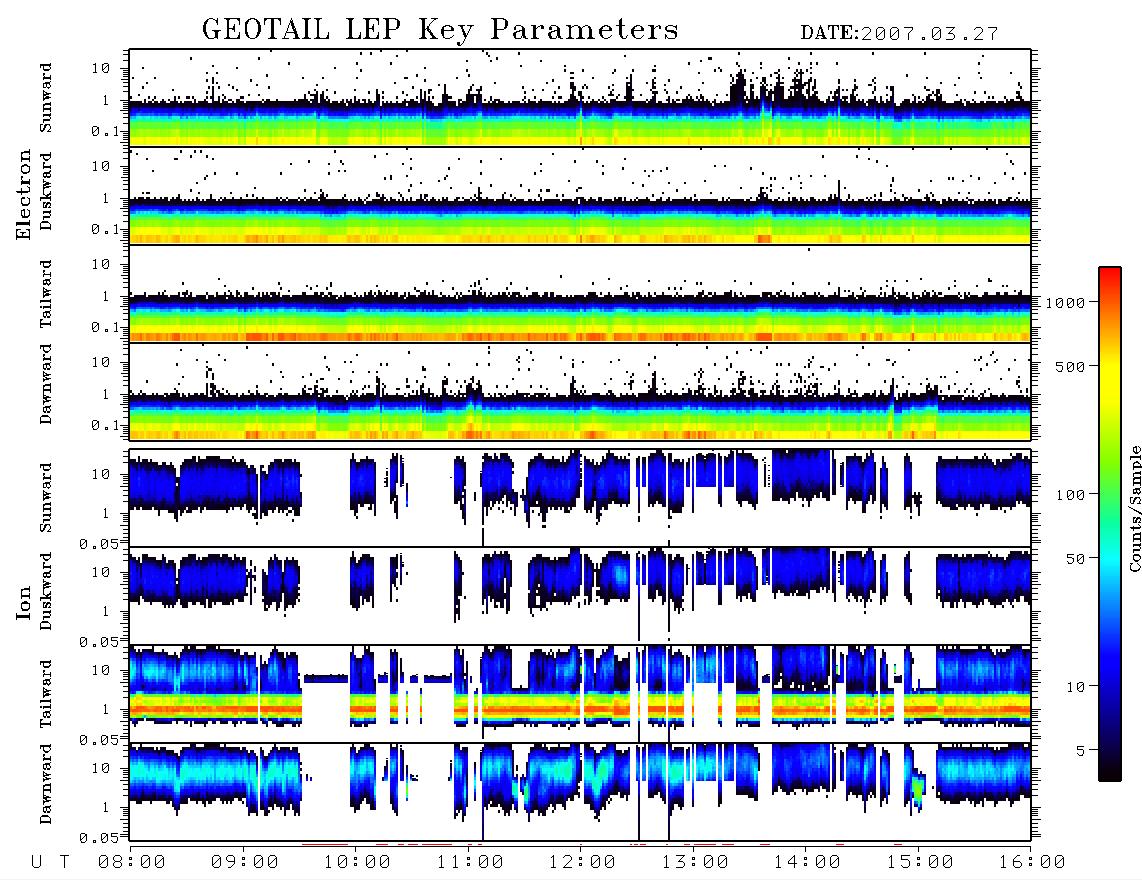
Task: Click the "0.05" tick of Ion Dawnward panel
Action: [98, 838]
